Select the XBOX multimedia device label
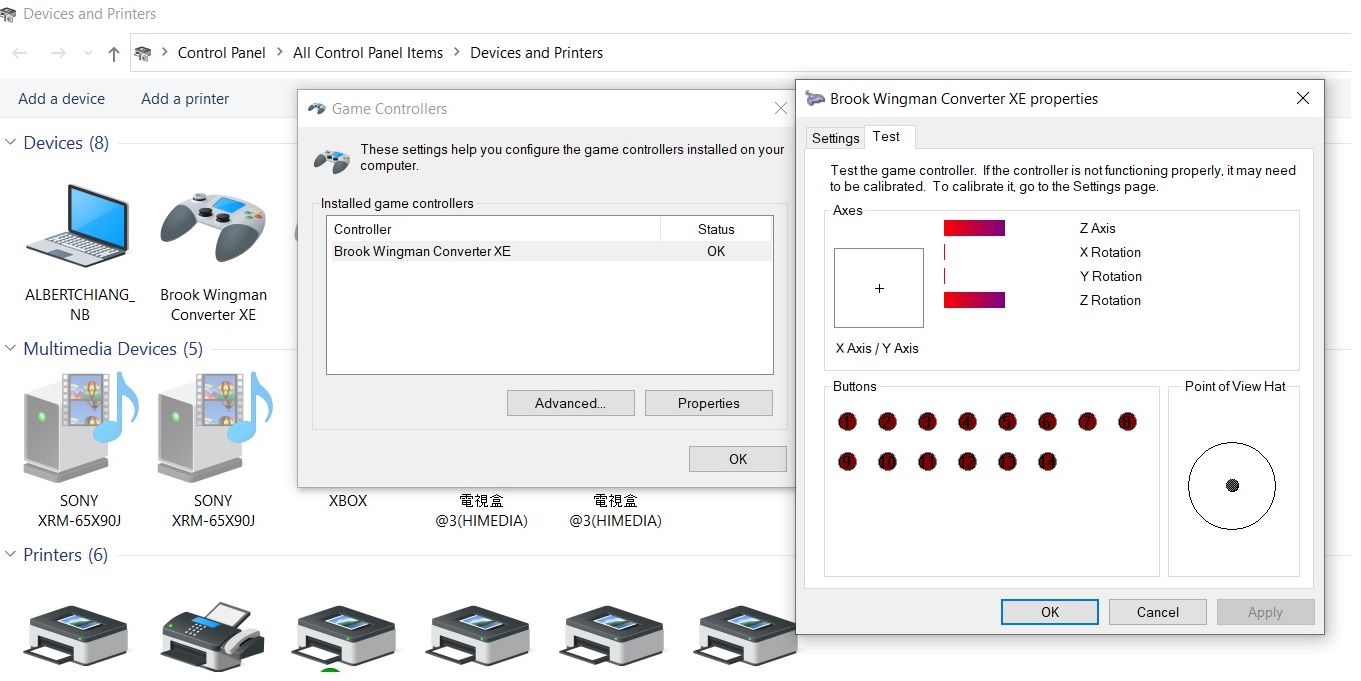1361x681 pixels. (x=348, y=501)
